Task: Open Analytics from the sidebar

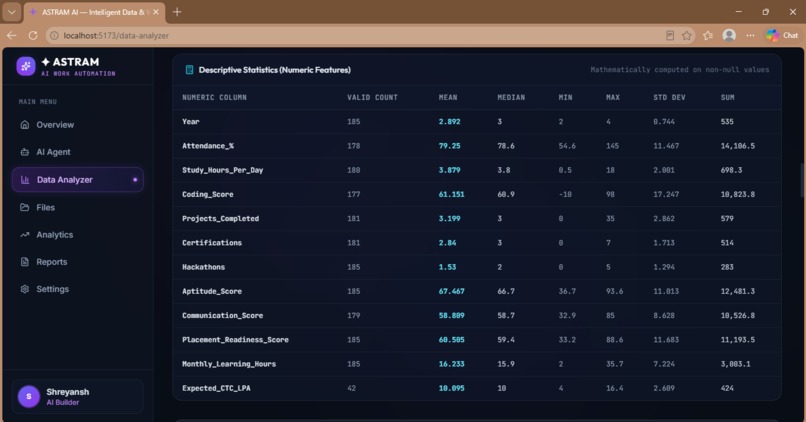Action: [x=78, y=235]
